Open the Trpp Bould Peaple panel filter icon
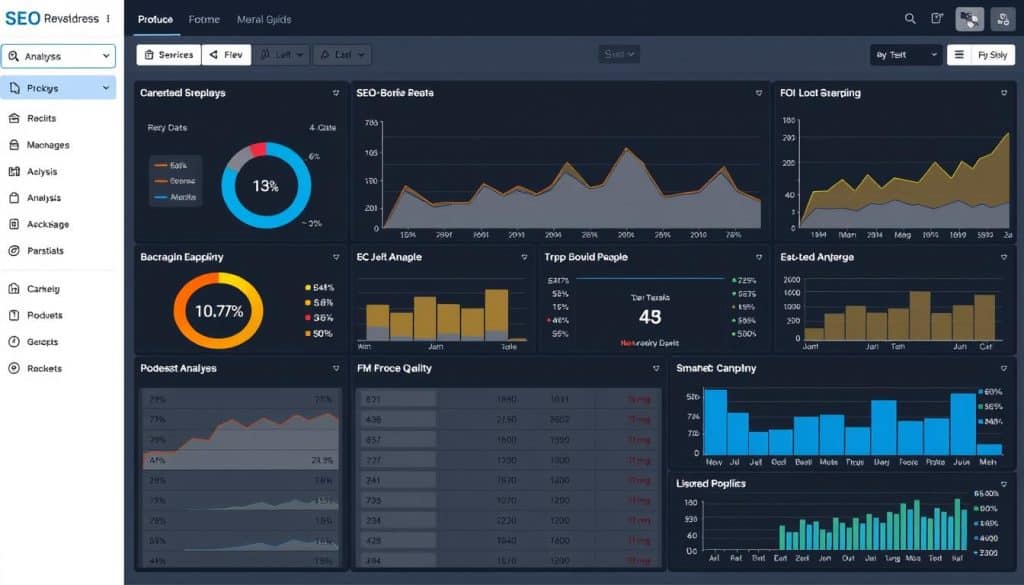Image resolution: width=1024 pixels, height=585 pixels. (x=759, y=257)
